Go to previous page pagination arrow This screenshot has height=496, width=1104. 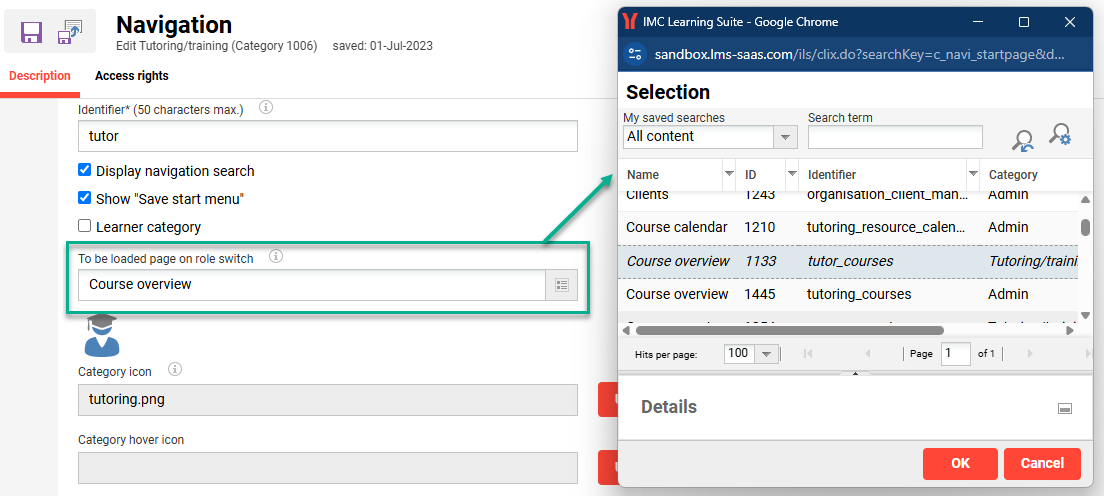point(867,353)
